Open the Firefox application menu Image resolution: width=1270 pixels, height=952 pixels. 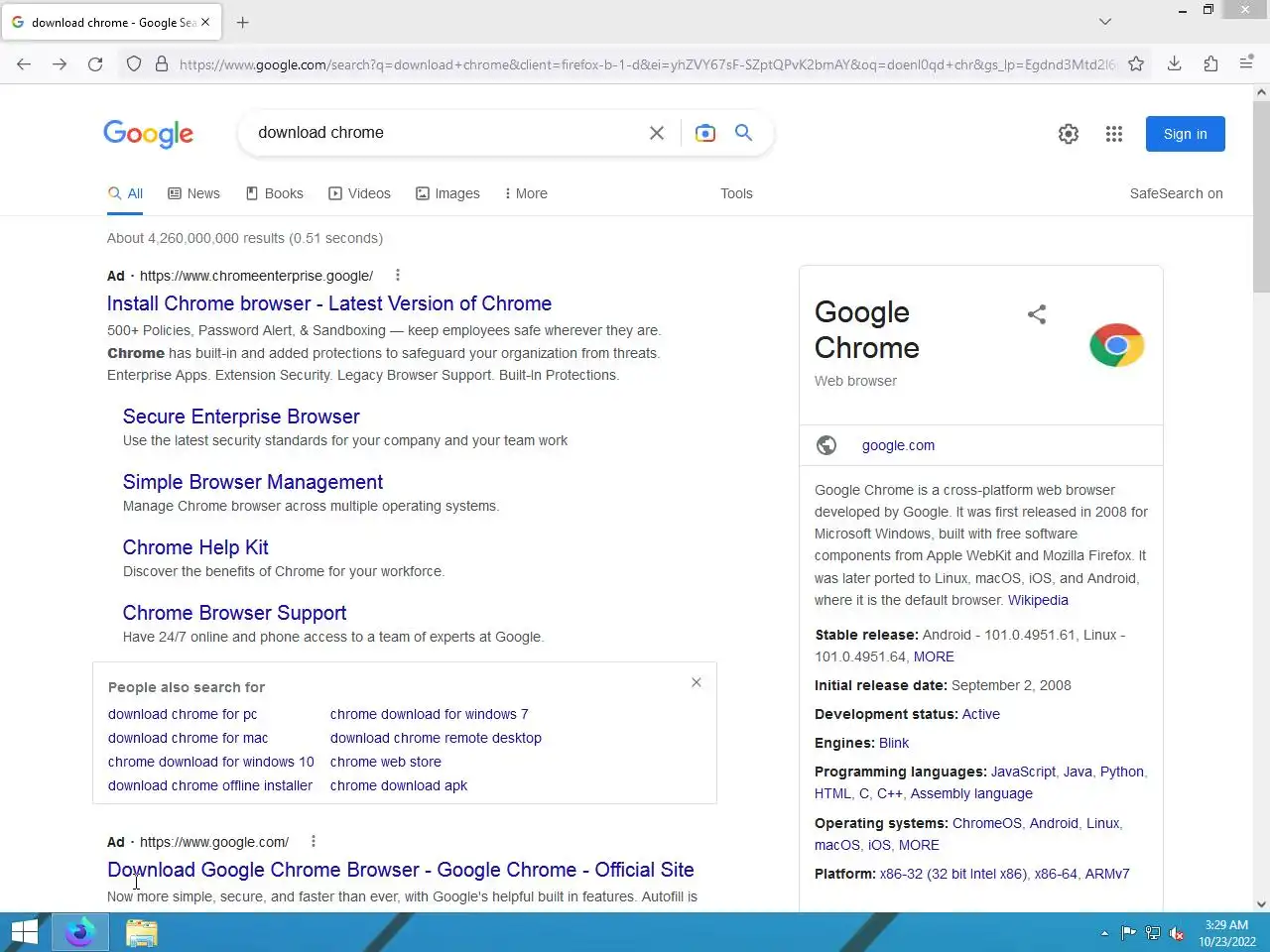pyautogui.click(x=1247, y=63)
